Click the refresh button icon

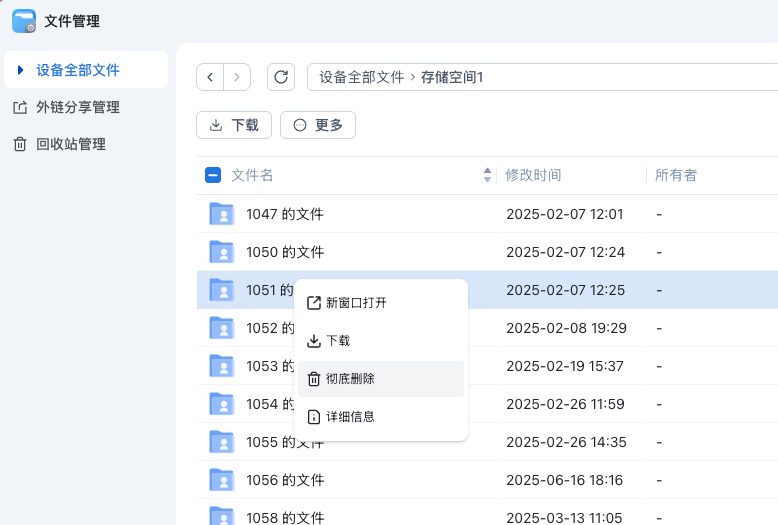[x=281, y=77]
